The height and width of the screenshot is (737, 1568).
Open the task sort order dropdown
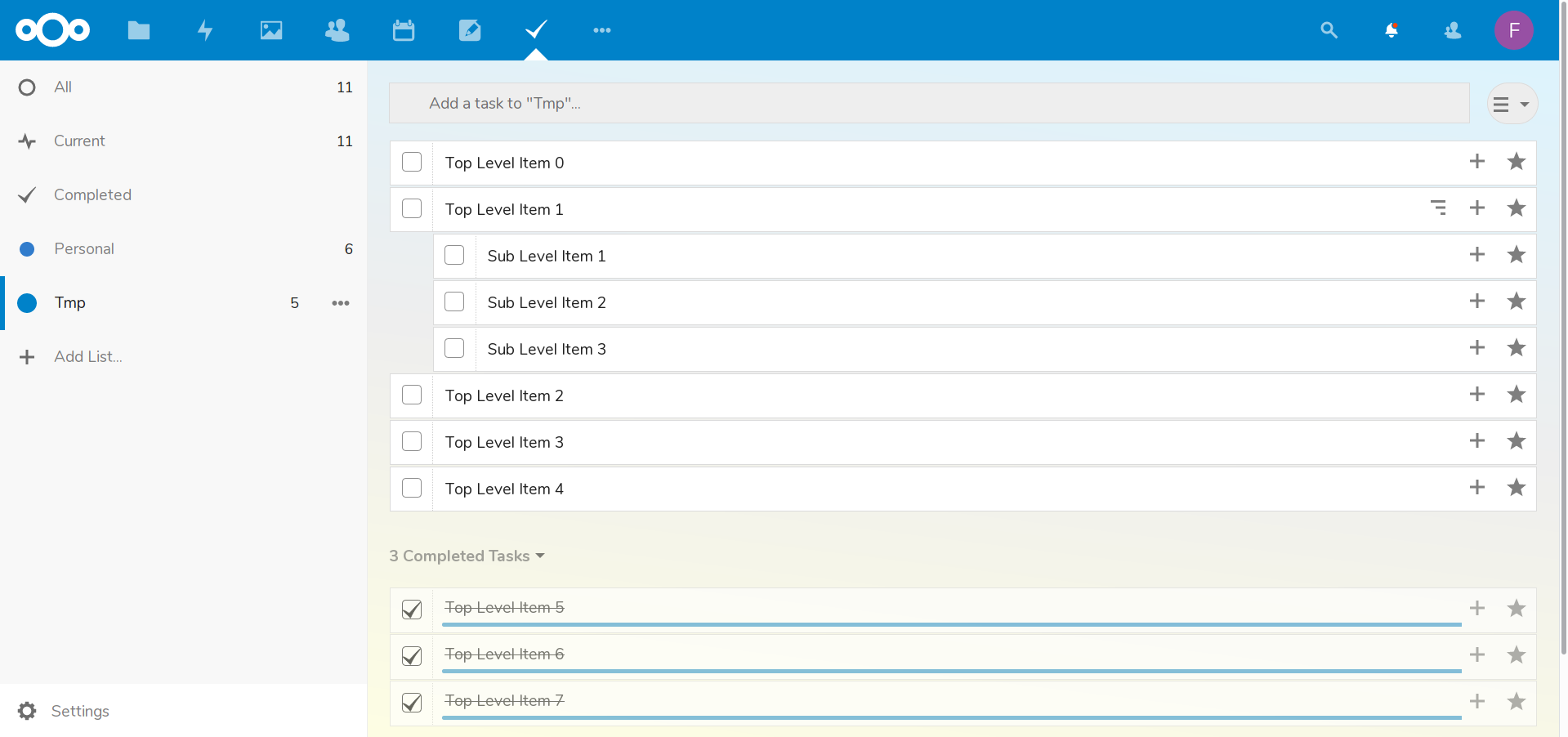point(1512,103)
